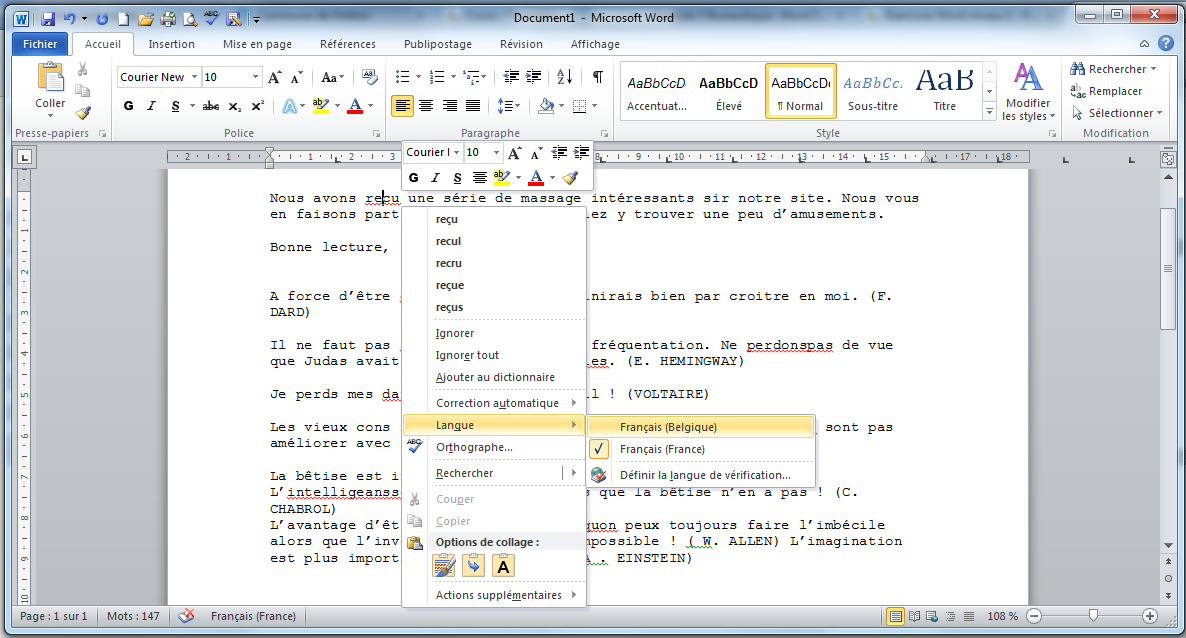Image resolution: width=1186 pixels, height=638 pixels.
Task: Click the spelling check icon in status bar
Action: pyautogui.click(x=186, y=616)
